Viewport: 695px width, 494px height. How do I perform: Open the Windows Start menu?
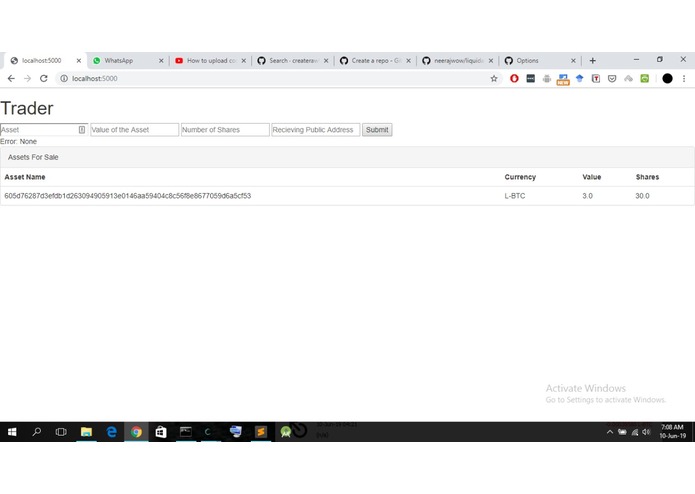(12, 432)
